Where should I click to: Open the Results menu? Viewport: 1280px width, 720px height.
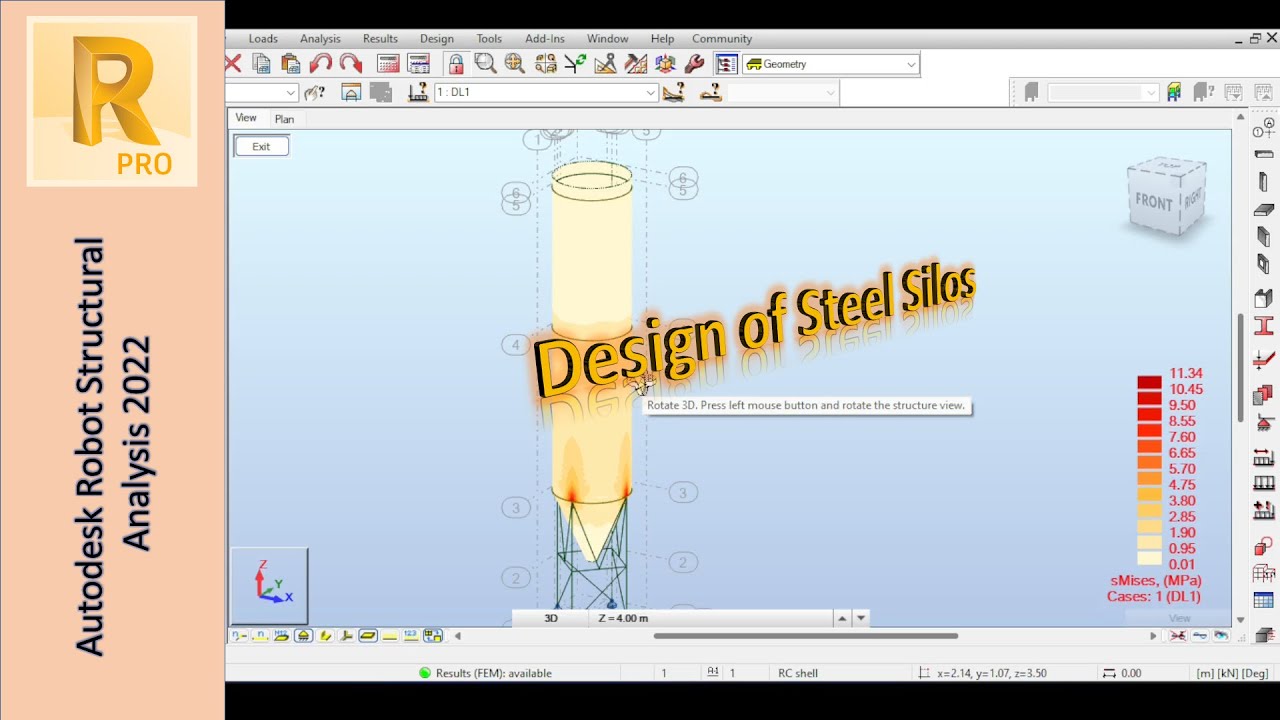(x=380, y=39)
